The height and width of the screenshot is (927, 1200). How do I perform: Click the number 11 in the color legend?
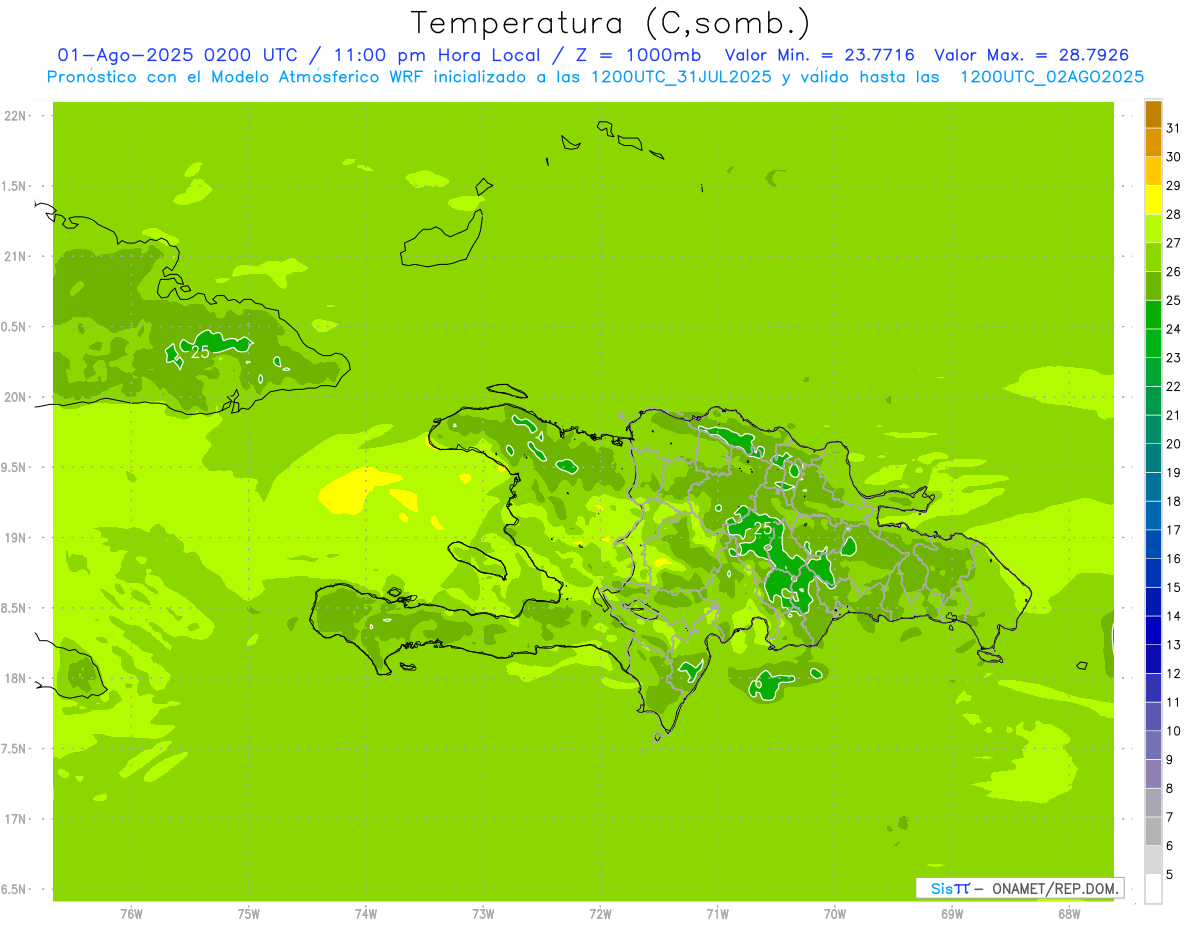1174,702
